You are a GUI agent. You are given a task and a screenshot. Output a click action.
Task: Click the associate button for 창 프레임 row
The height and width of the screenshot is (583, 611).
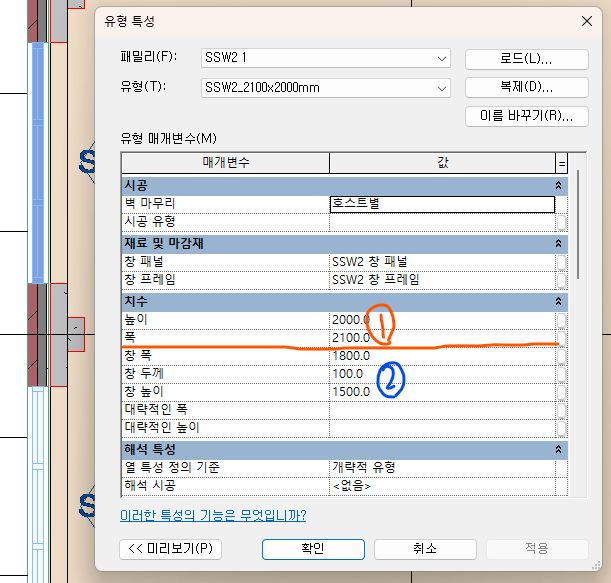coord(562,279)
